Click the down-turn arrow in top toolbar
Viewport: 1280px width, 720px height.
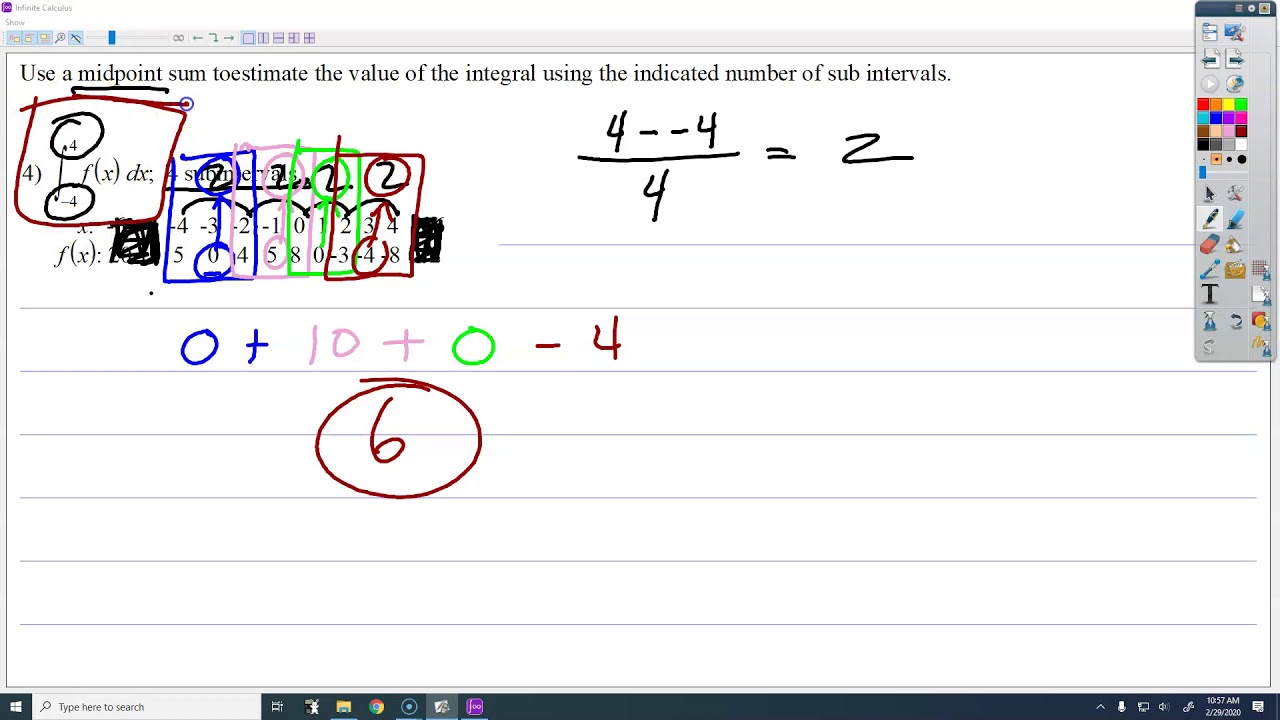(213, 38)
